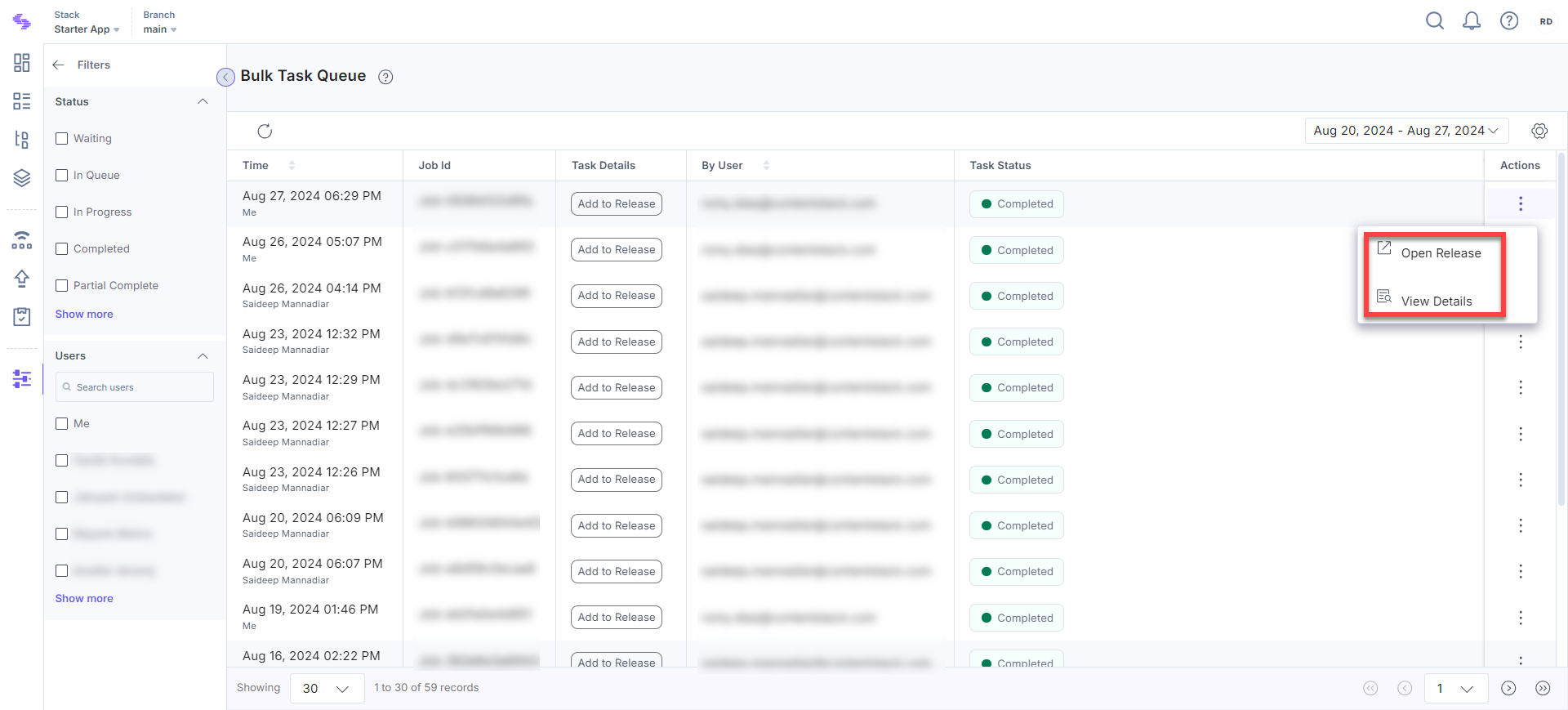Click Show more under Users filters
This screenshot has width=1568, height=710.
pyautogui.click(x=84, y=598)
